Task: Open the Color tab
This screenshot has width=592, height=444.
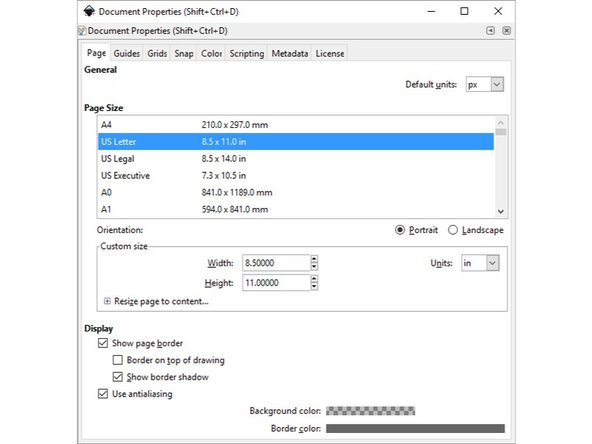Action: 211,54
